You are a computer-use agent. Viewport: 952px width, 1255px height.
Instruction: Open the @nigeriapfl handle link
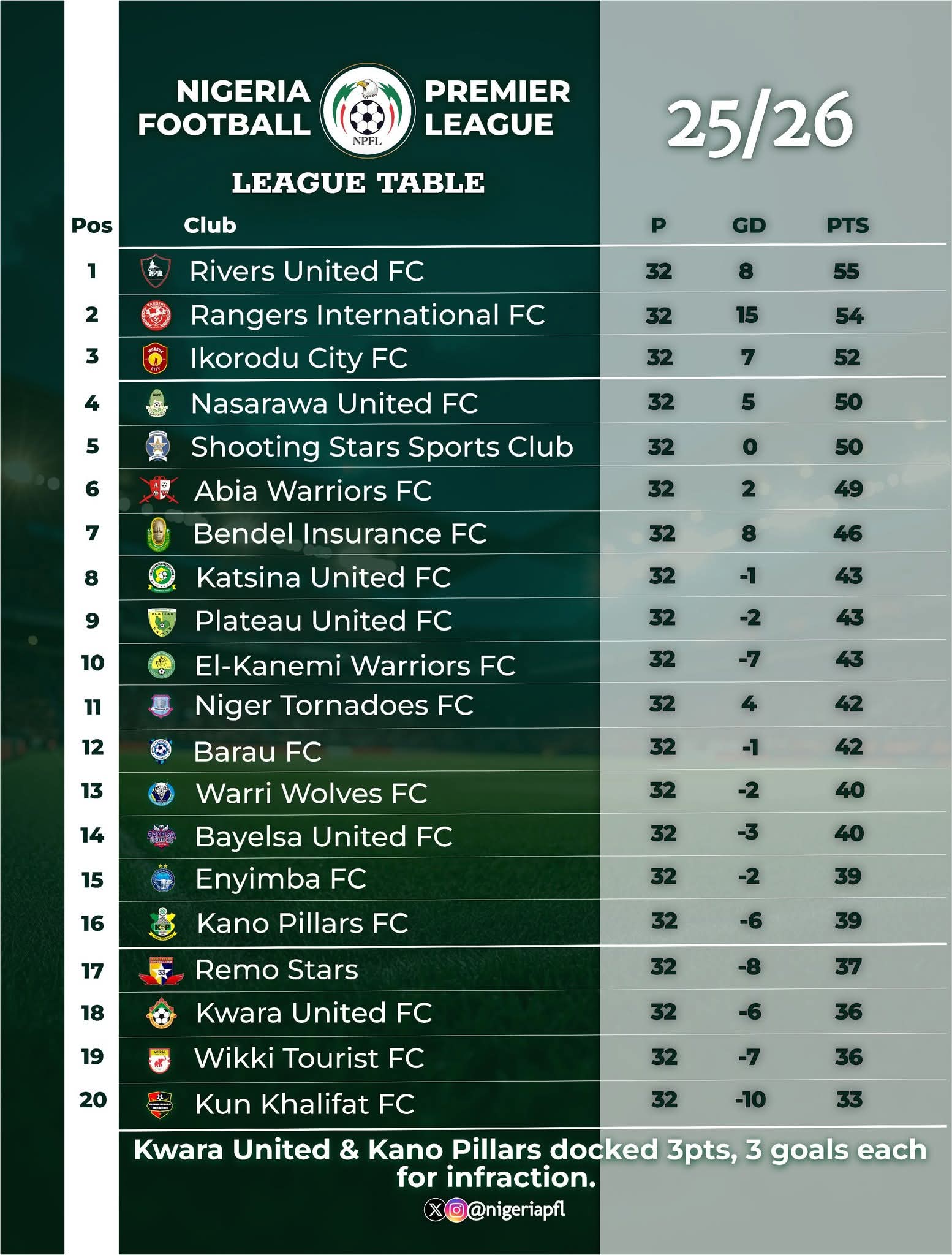(x=516, y=1210)
